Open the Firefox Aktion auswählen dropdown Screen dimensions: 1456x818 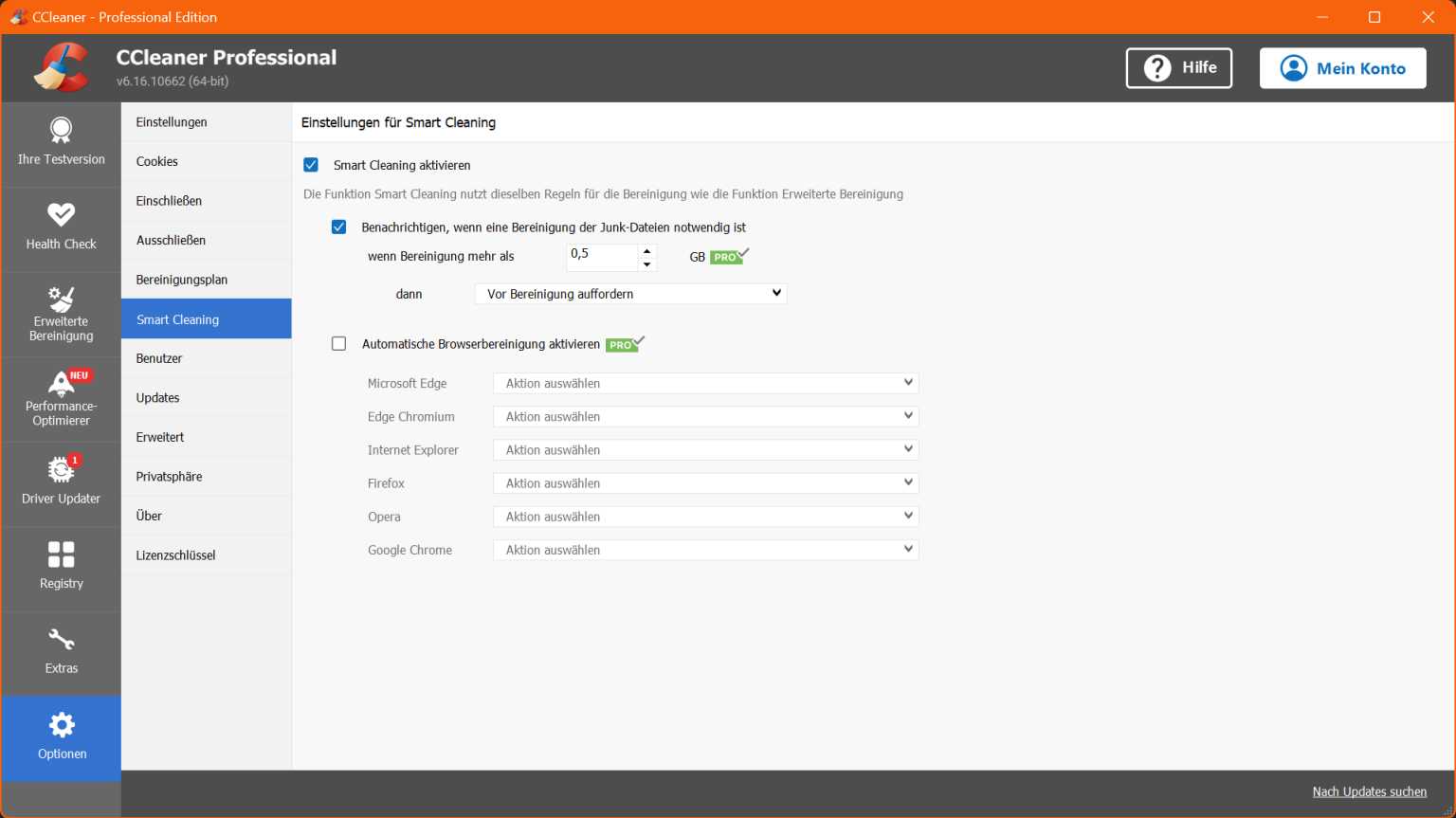(704, 482)
